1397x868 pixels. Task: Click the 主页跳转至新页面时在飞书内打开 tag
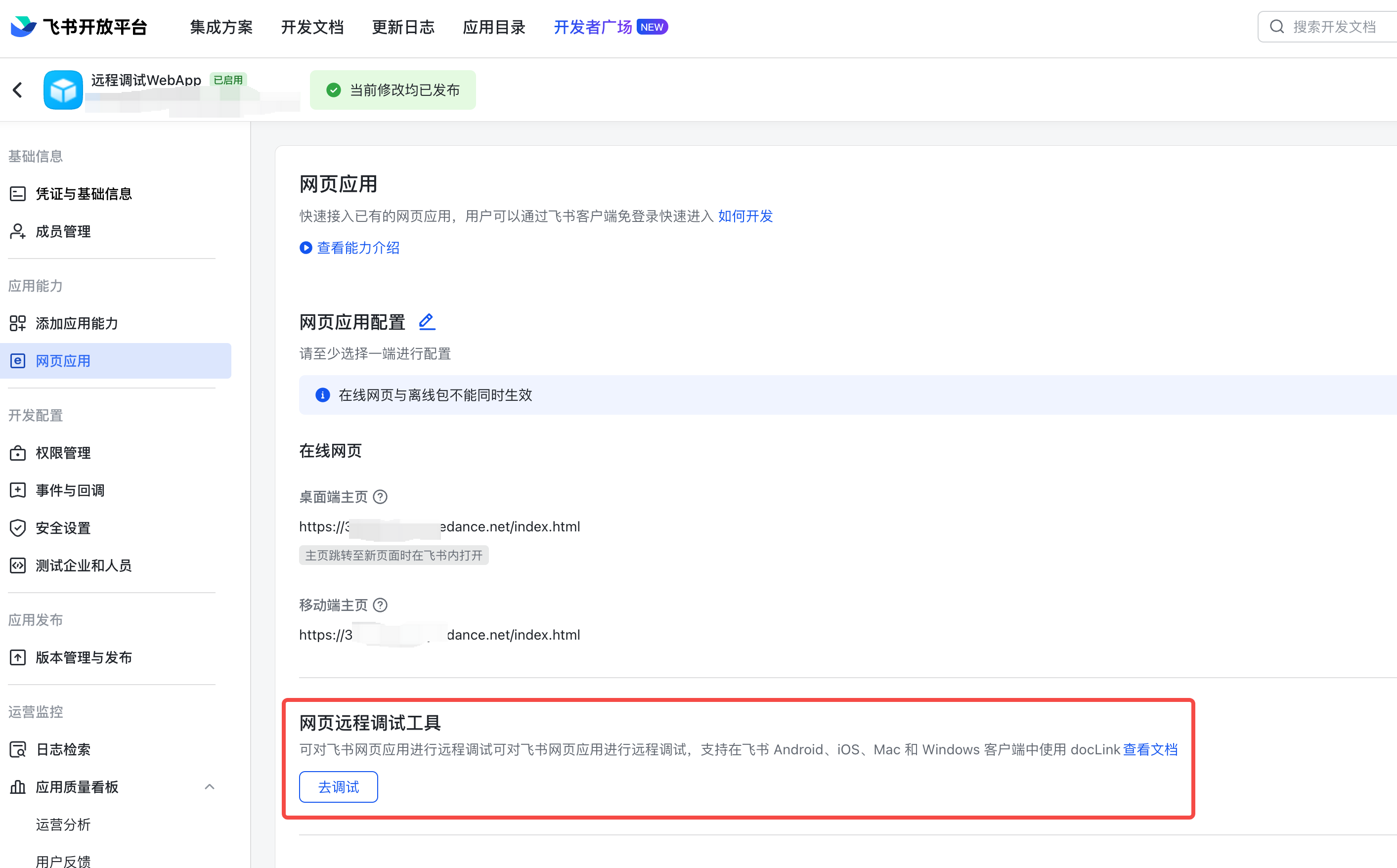coord(393,555)
